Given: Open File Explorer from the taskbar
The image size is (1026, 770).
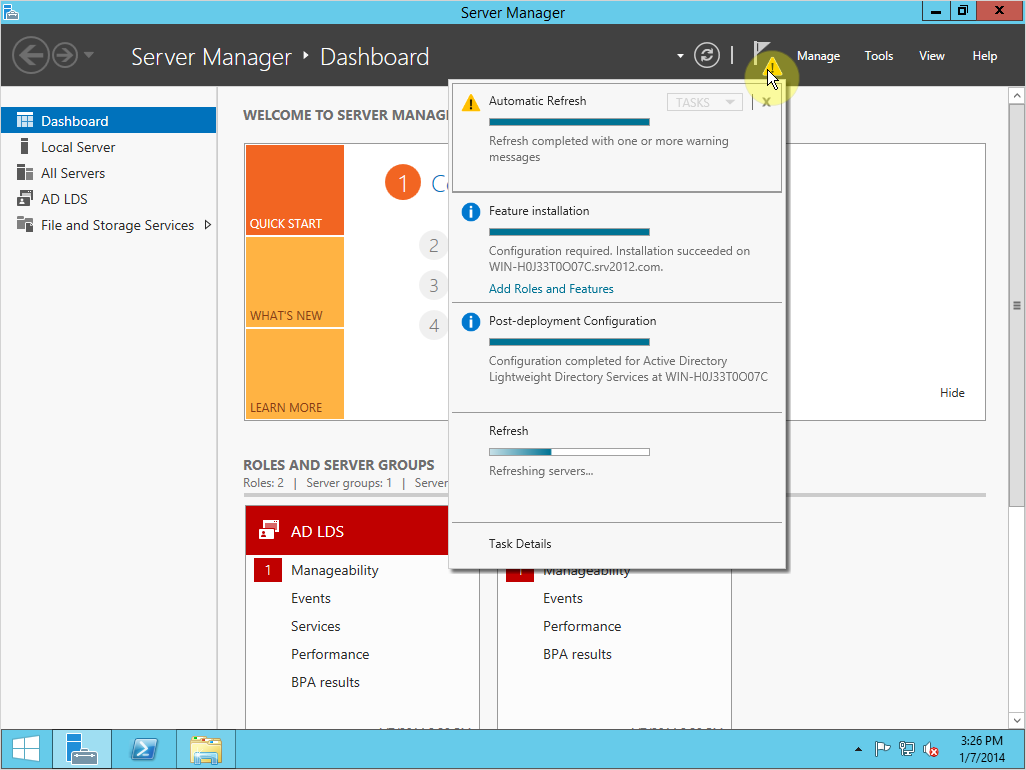Looking at the screenshot, I should point(205,749).
